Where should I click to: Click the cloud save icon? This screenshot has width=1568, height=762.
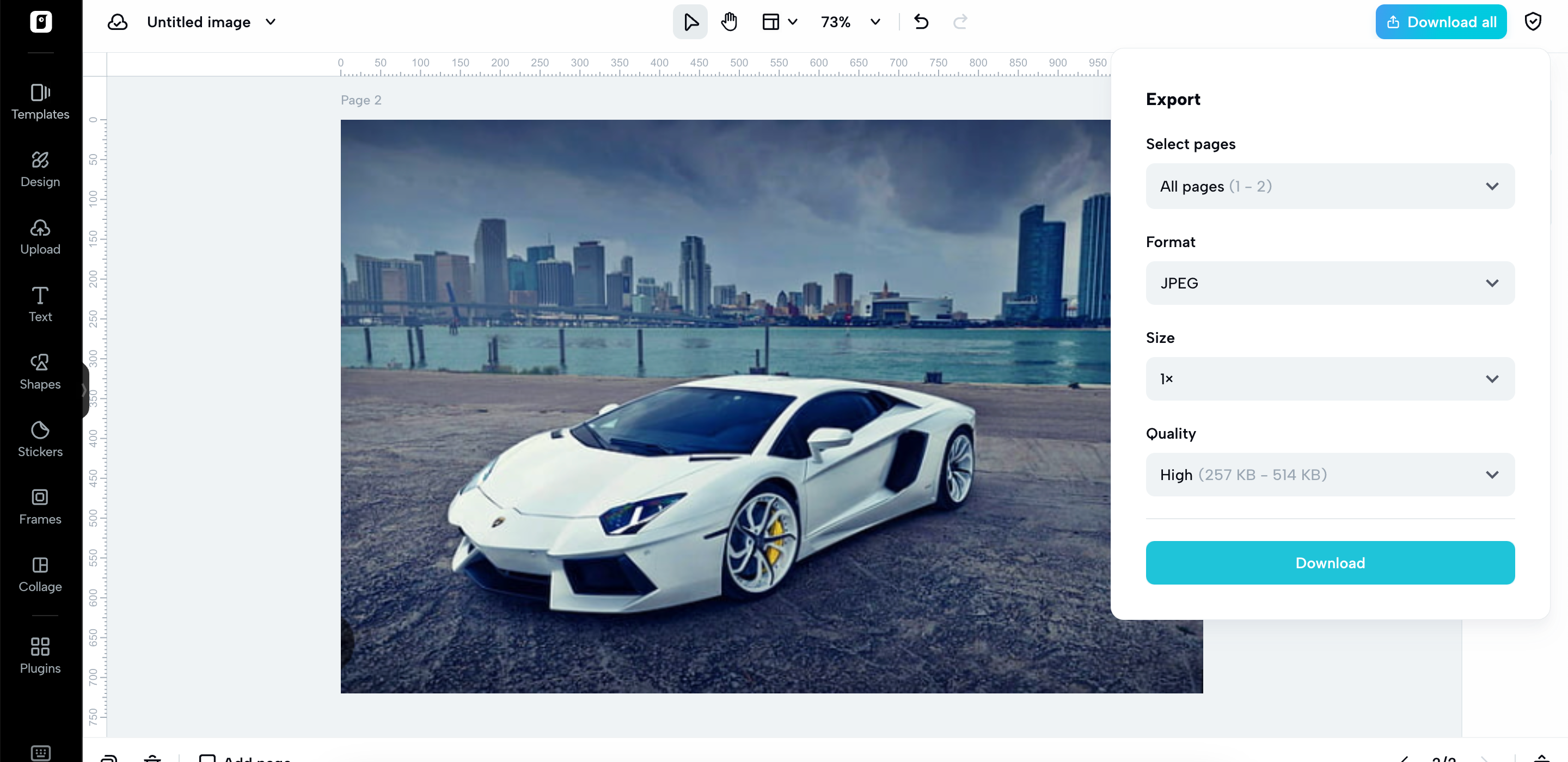118,22
